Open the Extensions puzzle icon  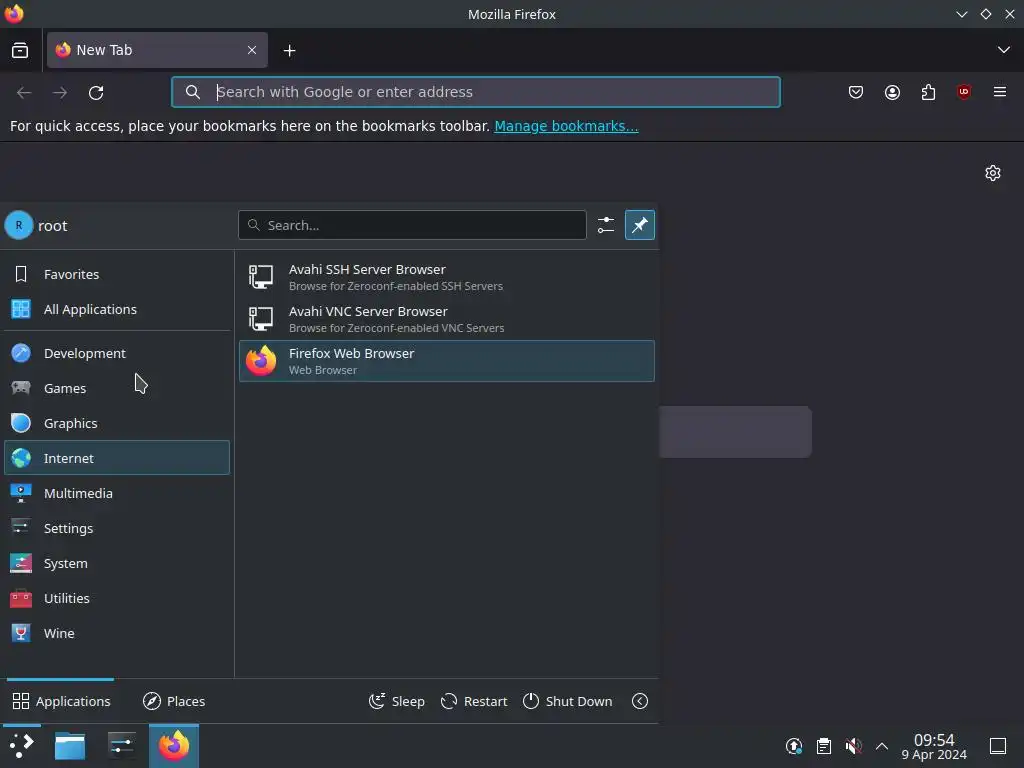pos(928,92)
